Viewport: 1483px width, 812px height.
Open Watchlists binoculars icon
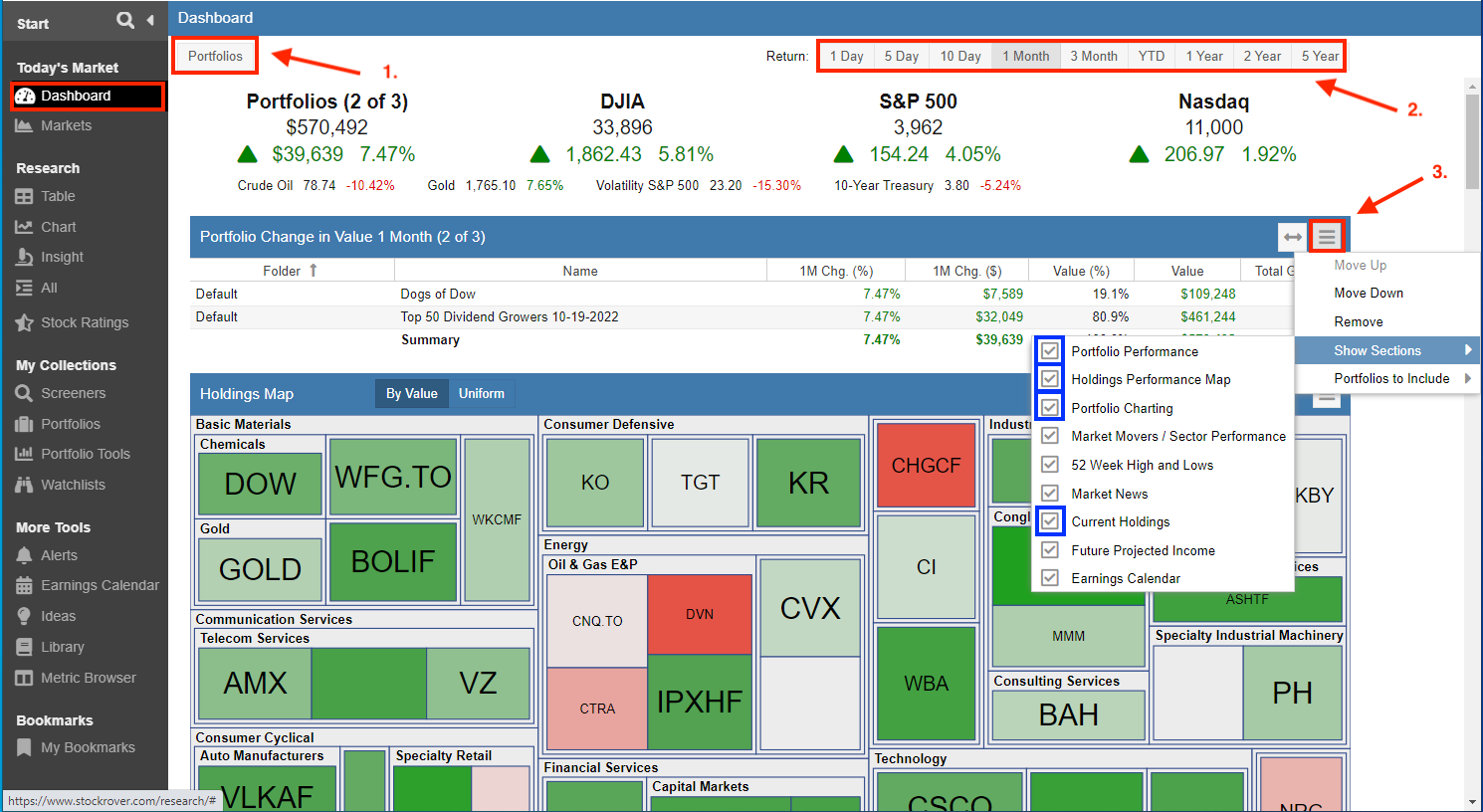tap(24, 485)
